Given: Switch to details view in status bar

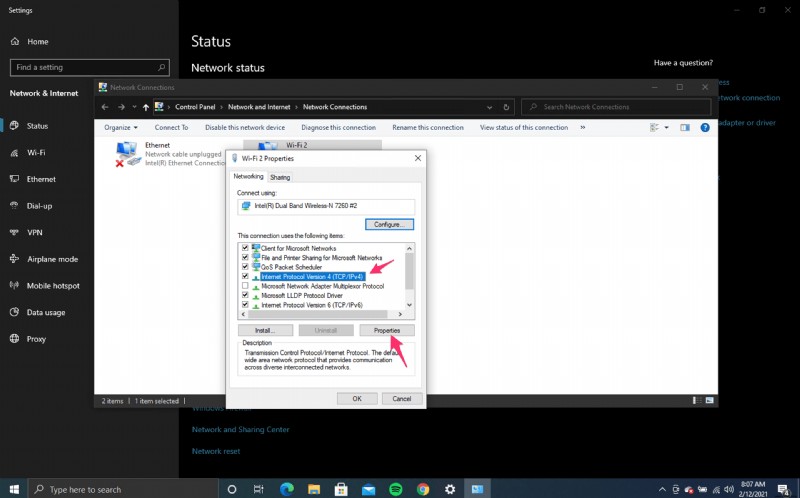Looking at the screenshot, I should (x=696, y=401).
